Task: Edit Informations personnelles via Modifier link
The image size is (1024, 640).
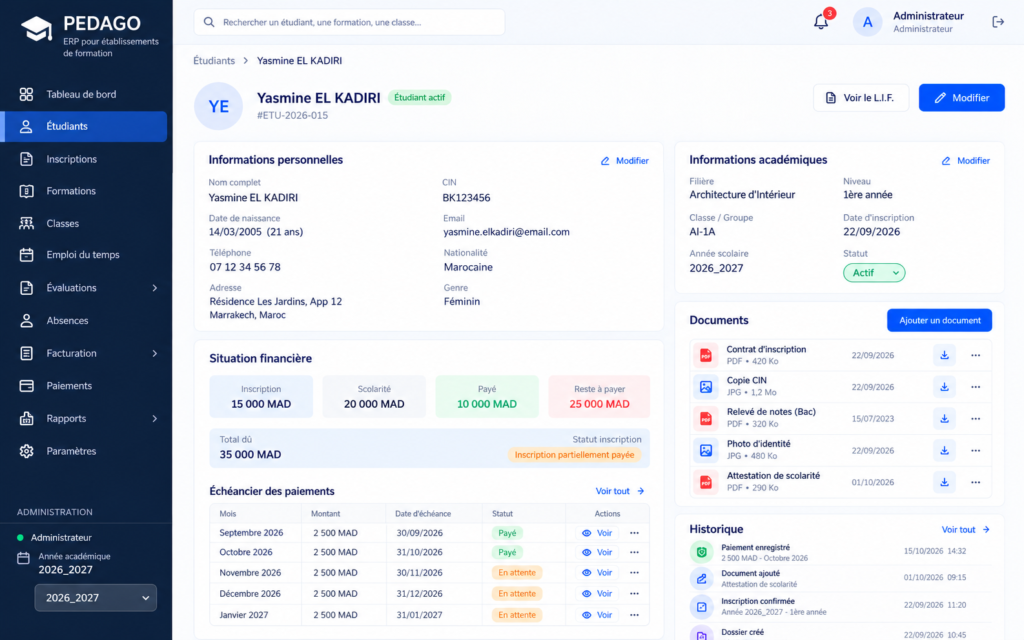Action: click(624, 161)
